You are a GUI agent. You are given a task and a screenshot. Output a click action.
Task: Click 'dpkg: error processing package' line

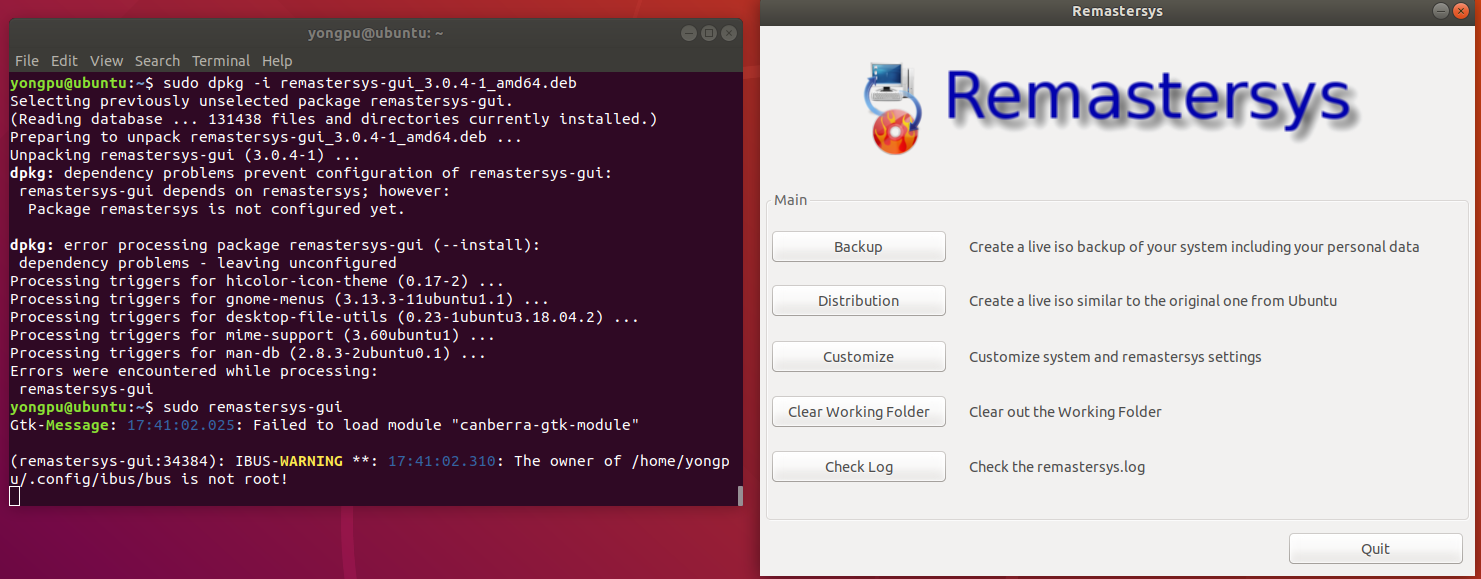point(275,245)
